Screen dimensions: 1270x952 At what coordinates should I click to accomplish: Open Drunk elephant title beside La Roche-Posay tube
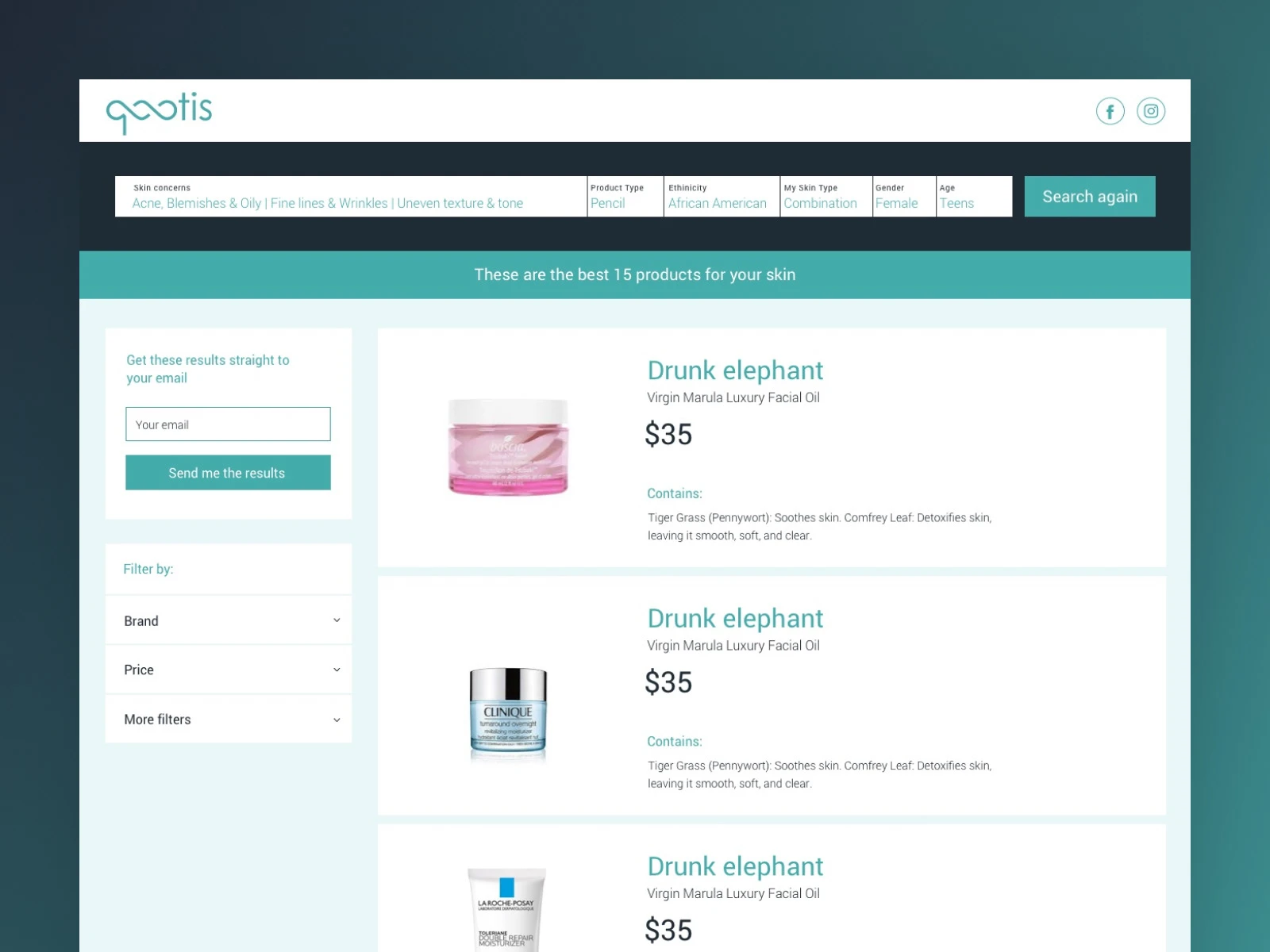(x=735, y=866)
